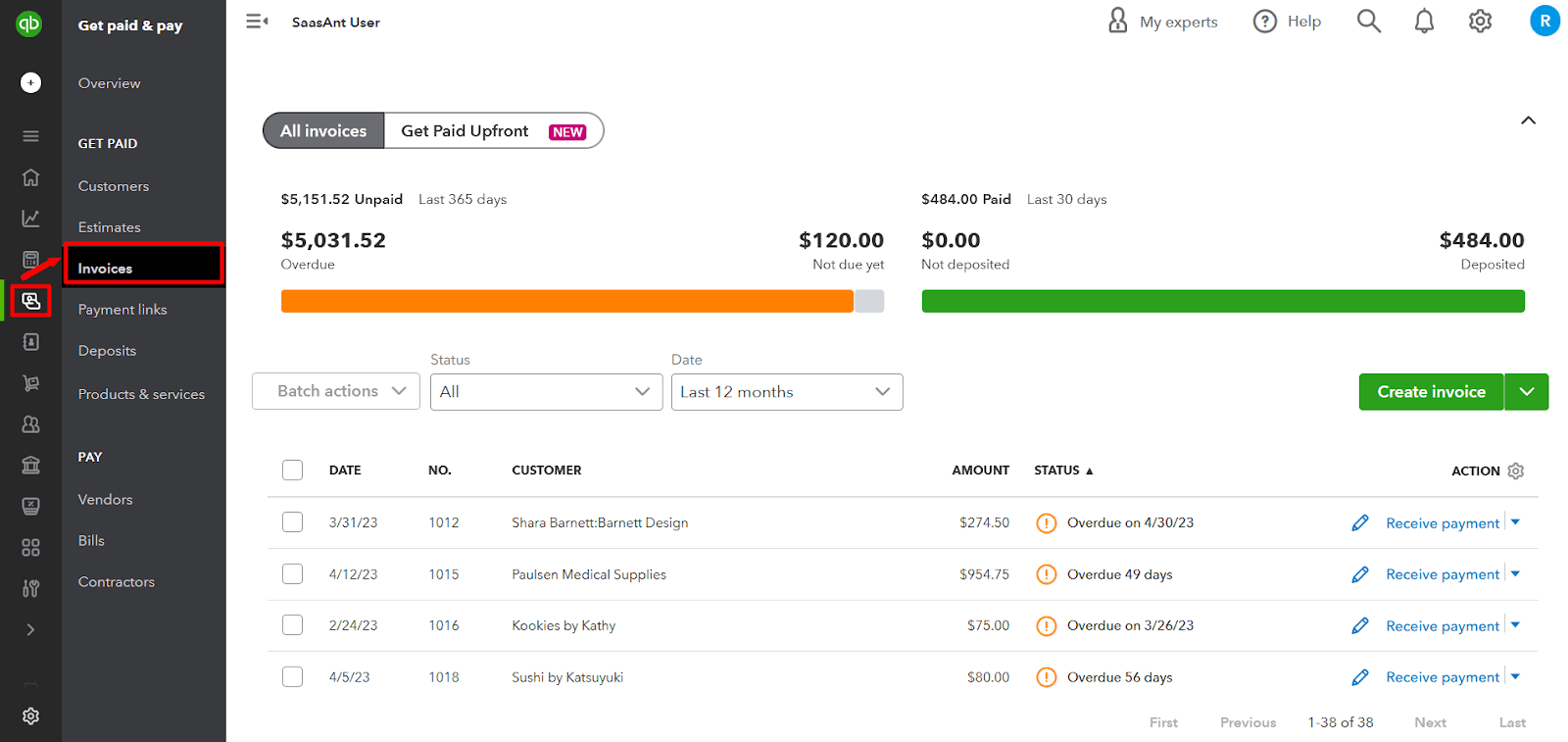Screen dimensions: 1568x742
Task: Open action dropdown arrow for invoice 1018
Action: point(1516,676)
